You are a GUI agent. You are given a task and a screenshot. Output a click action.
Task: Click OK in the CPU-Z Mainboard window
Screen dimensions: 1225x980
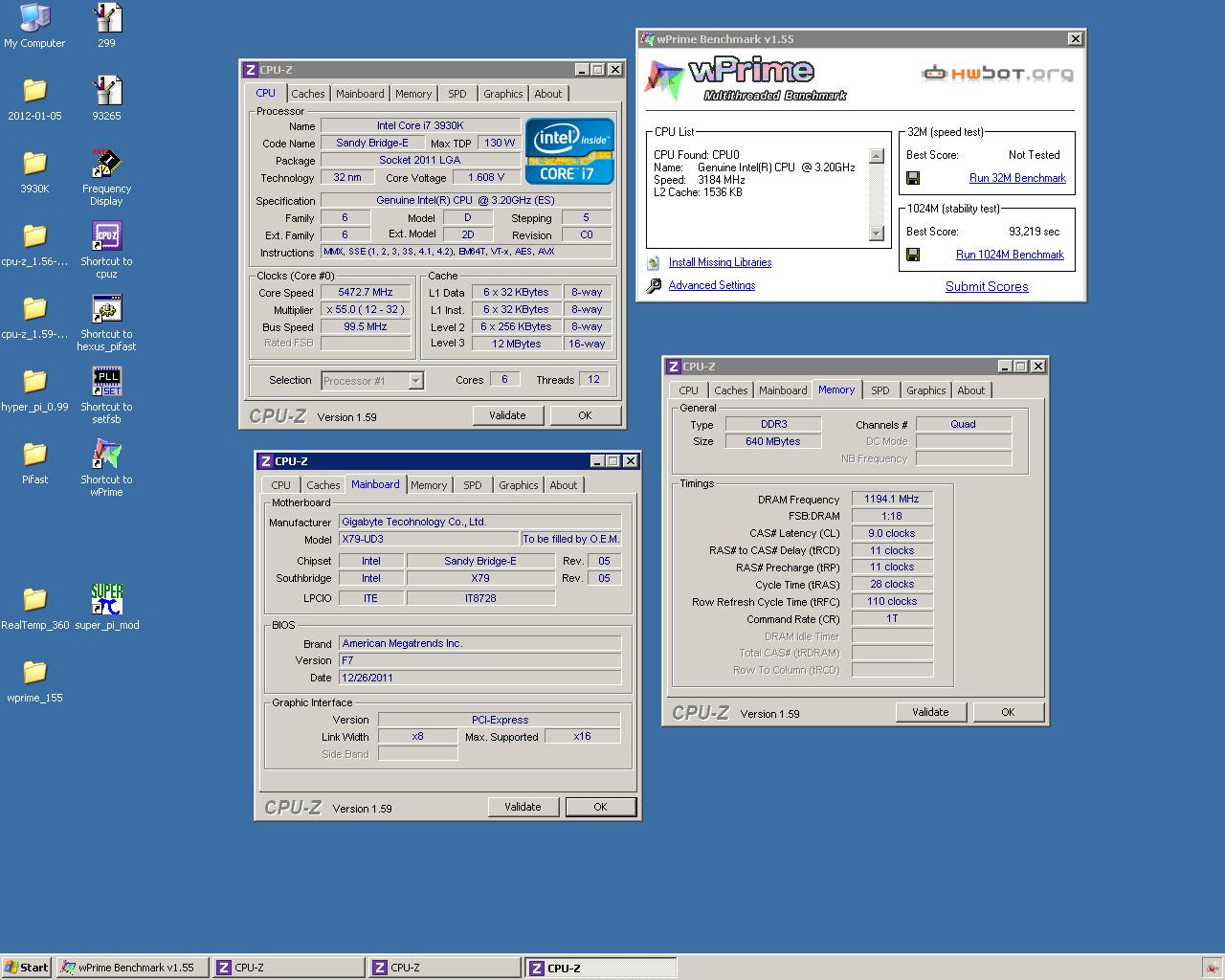click(600, 807)
